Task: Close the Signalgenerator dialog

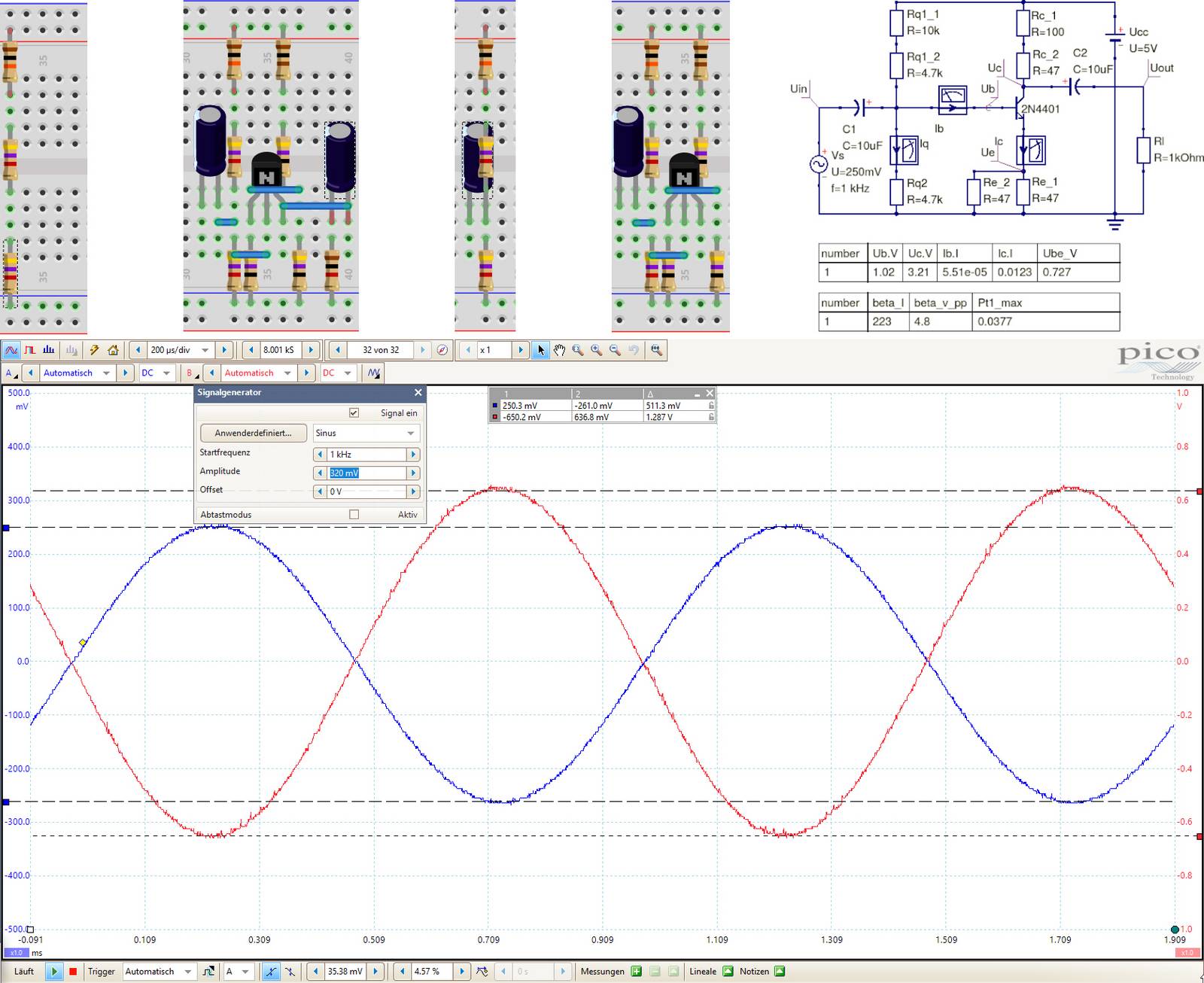Action: (x=418, y=393)
